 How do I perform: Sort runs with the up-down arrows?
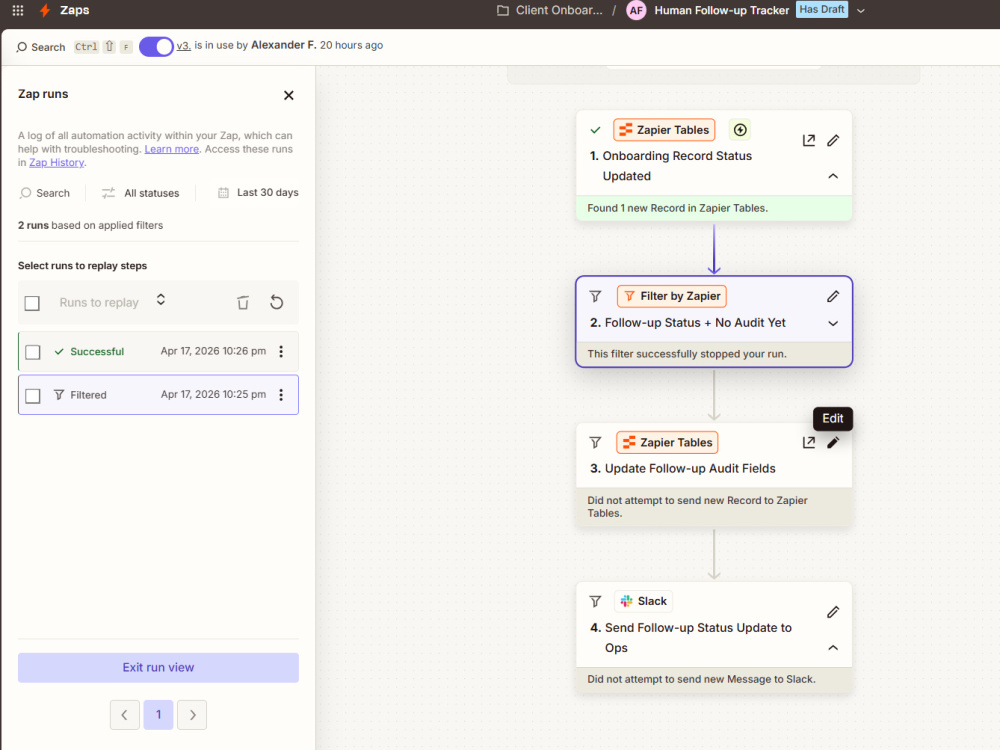[161, 300]
